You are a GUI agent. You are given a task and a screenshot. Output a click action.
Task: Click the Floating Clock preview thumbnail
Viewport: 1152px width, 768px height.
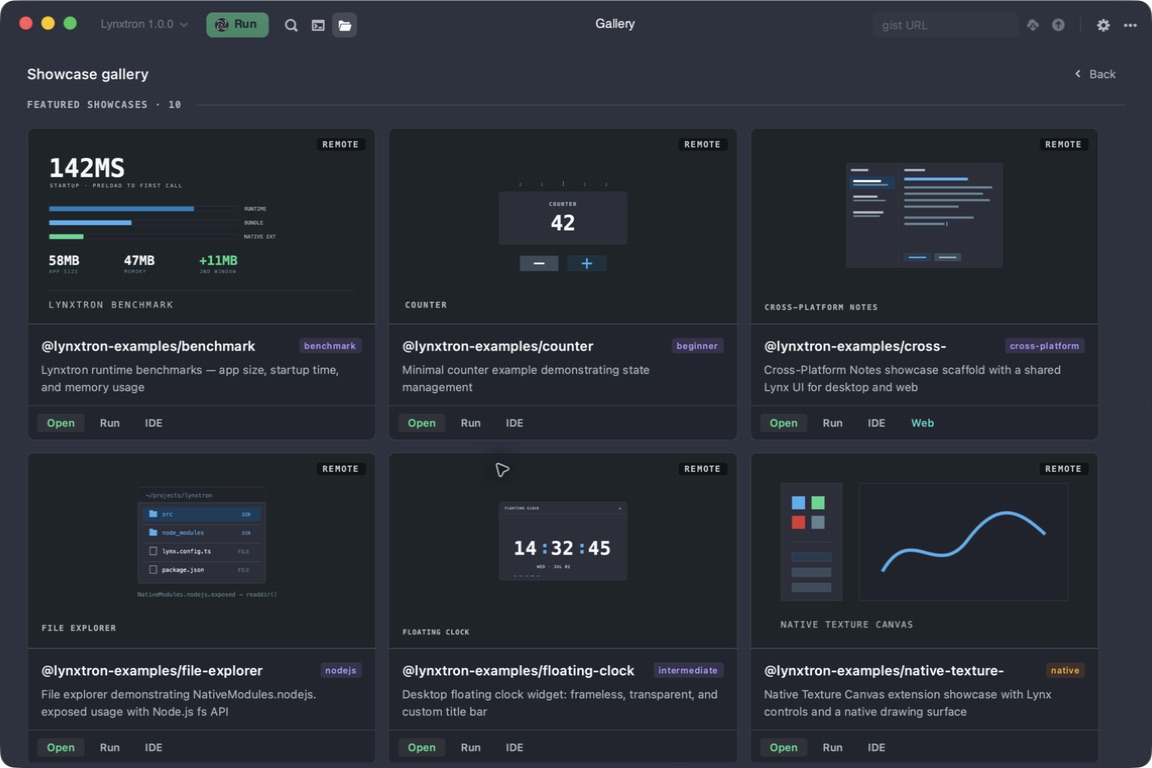click(563, 550)
